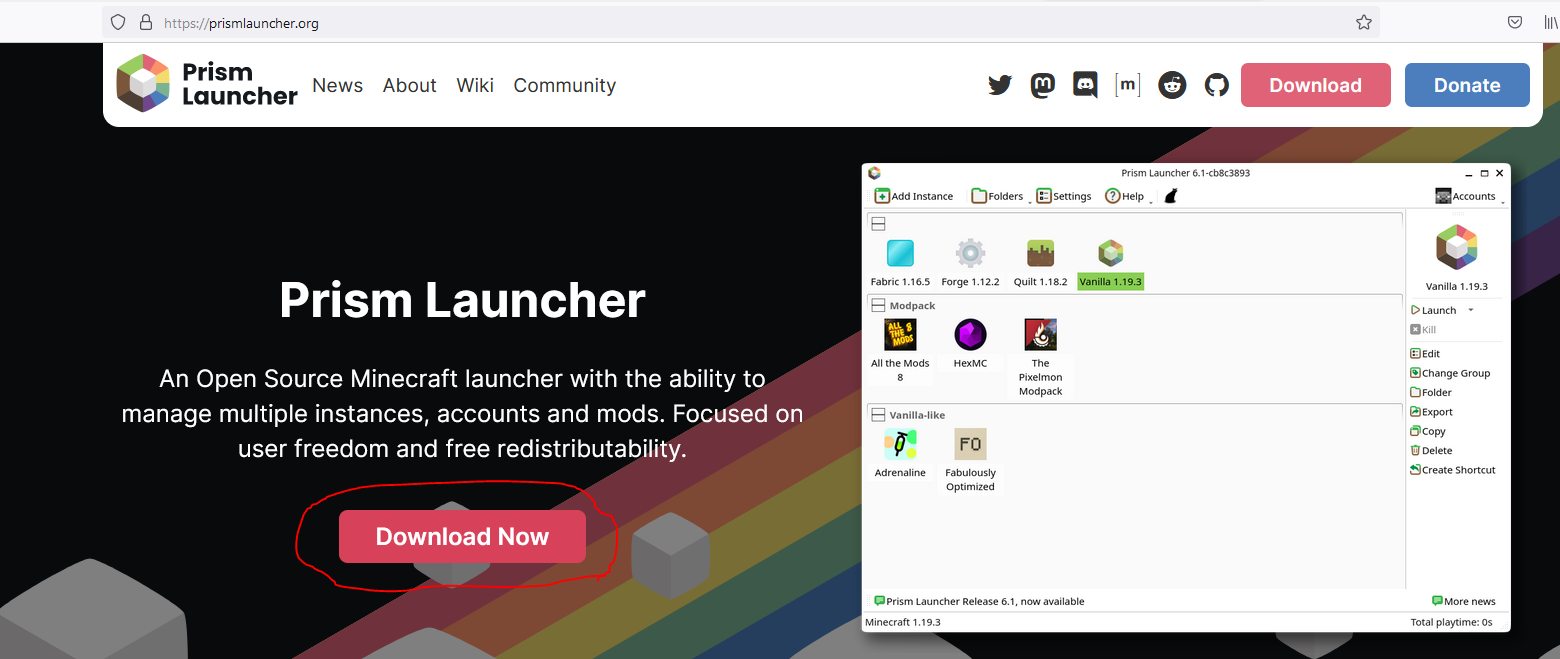
Task: Click the blue Donate button
Action: tap(1467, 85)
